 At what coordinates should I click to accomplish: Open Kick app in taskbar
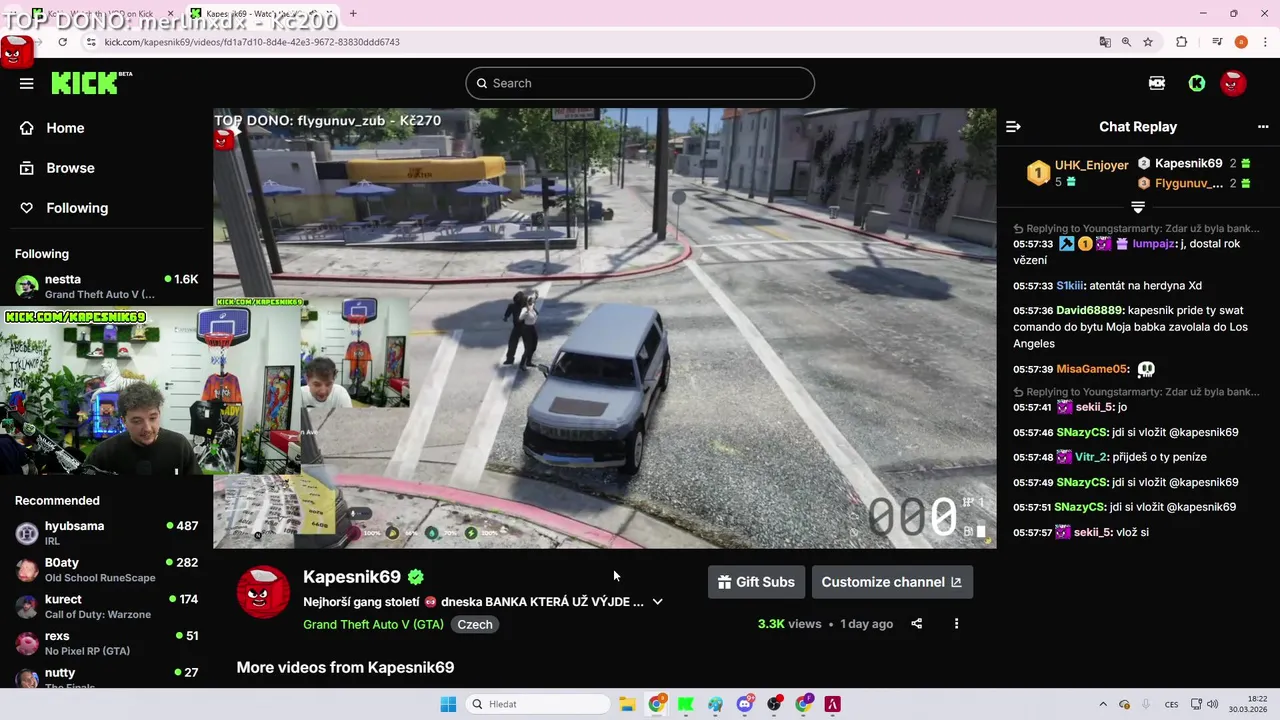[x=686, y=704]
